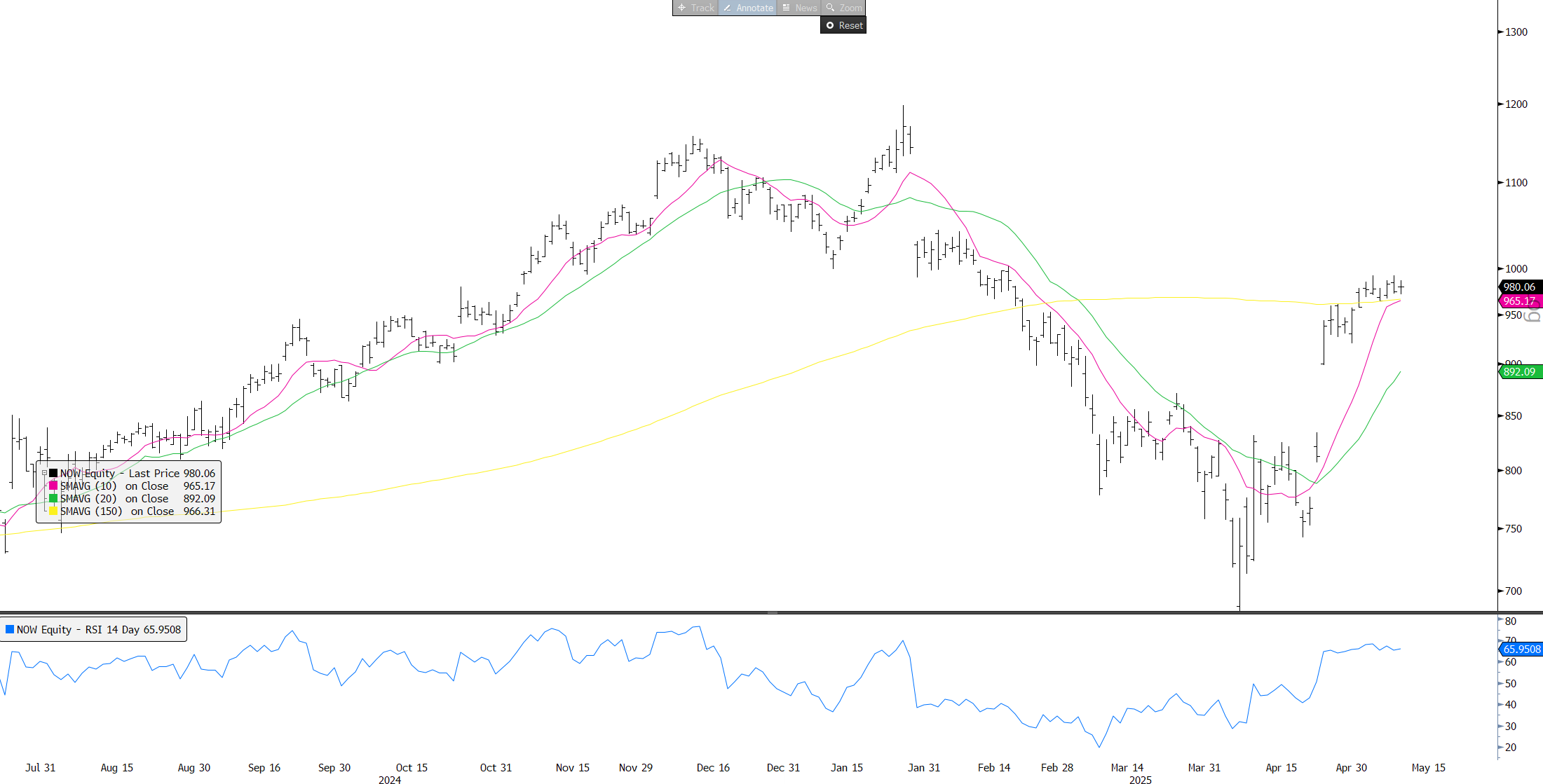Select SMAVG (150) on Close legend entry

[x=117, y=511]
